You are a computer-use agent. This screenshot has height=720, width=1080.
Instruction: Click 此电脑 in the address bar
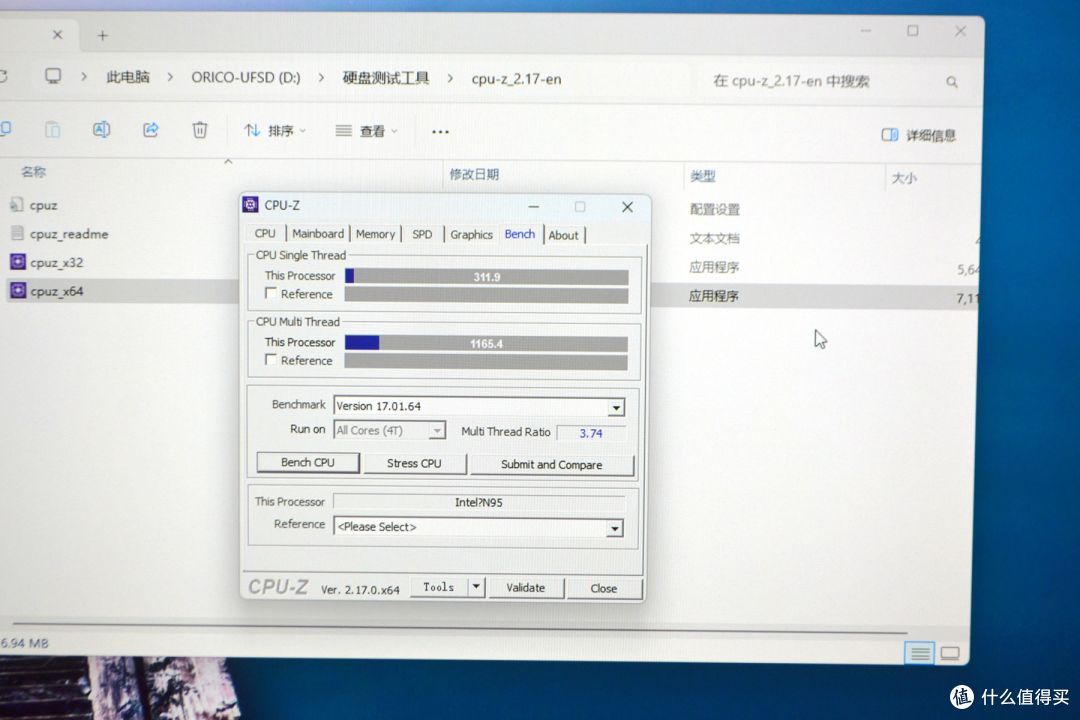(127, 76)
